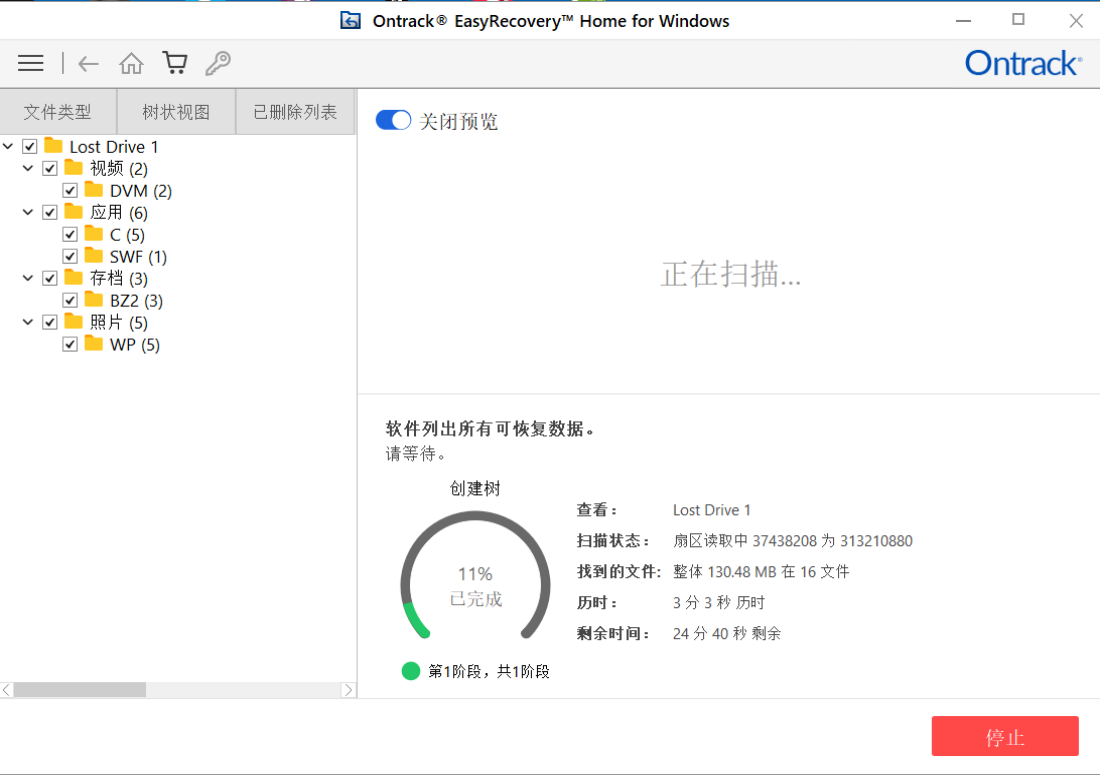Screen dimensions: 1100x775
Task: Open the shopping cart purchase icon
Action: coord(175,63)
